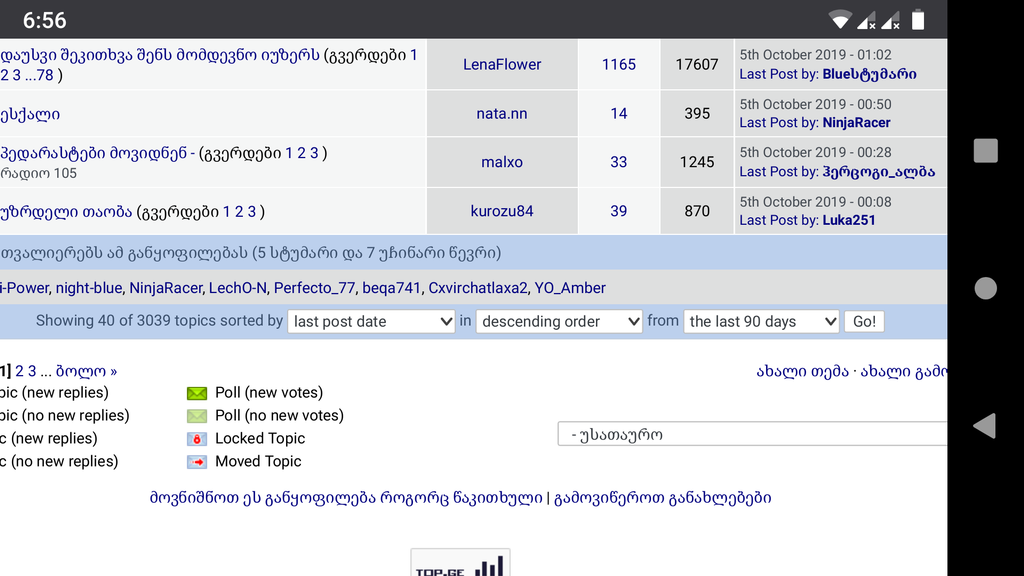Click the date '5th October 2019 - 00:08'
The image size is (1024, 576).
coord(816,202)
